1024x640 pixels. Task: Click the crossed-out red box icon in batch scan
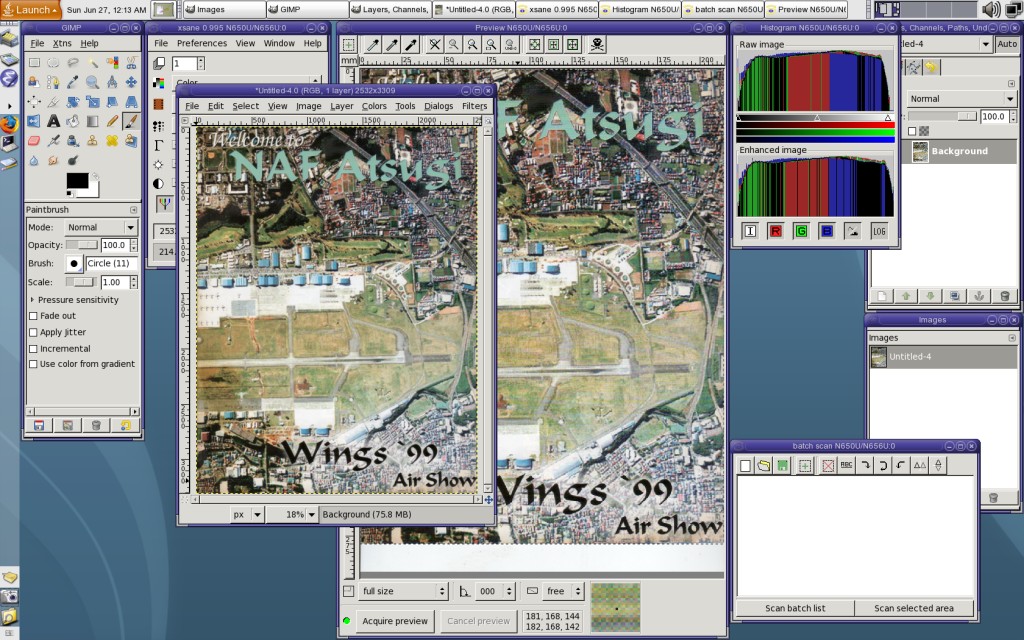(827, 466)
